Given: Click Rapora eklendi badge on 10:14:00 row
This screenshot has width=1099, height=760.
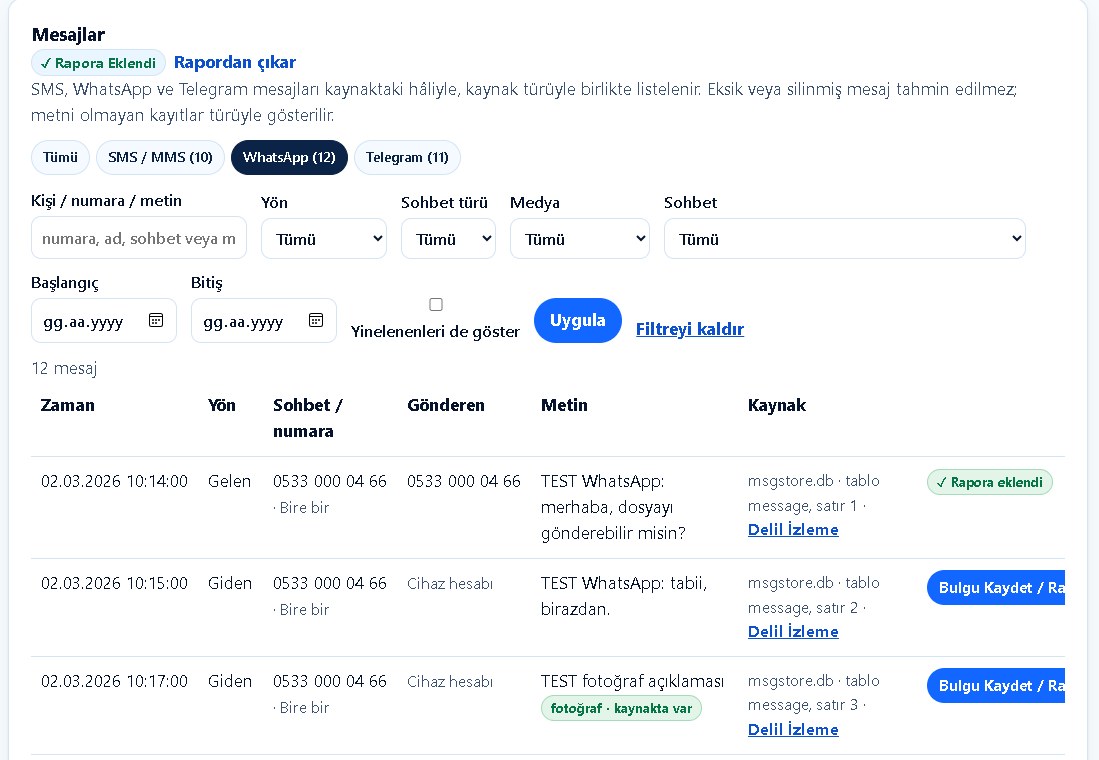Looking at the screenshot, I should point(990,482).
